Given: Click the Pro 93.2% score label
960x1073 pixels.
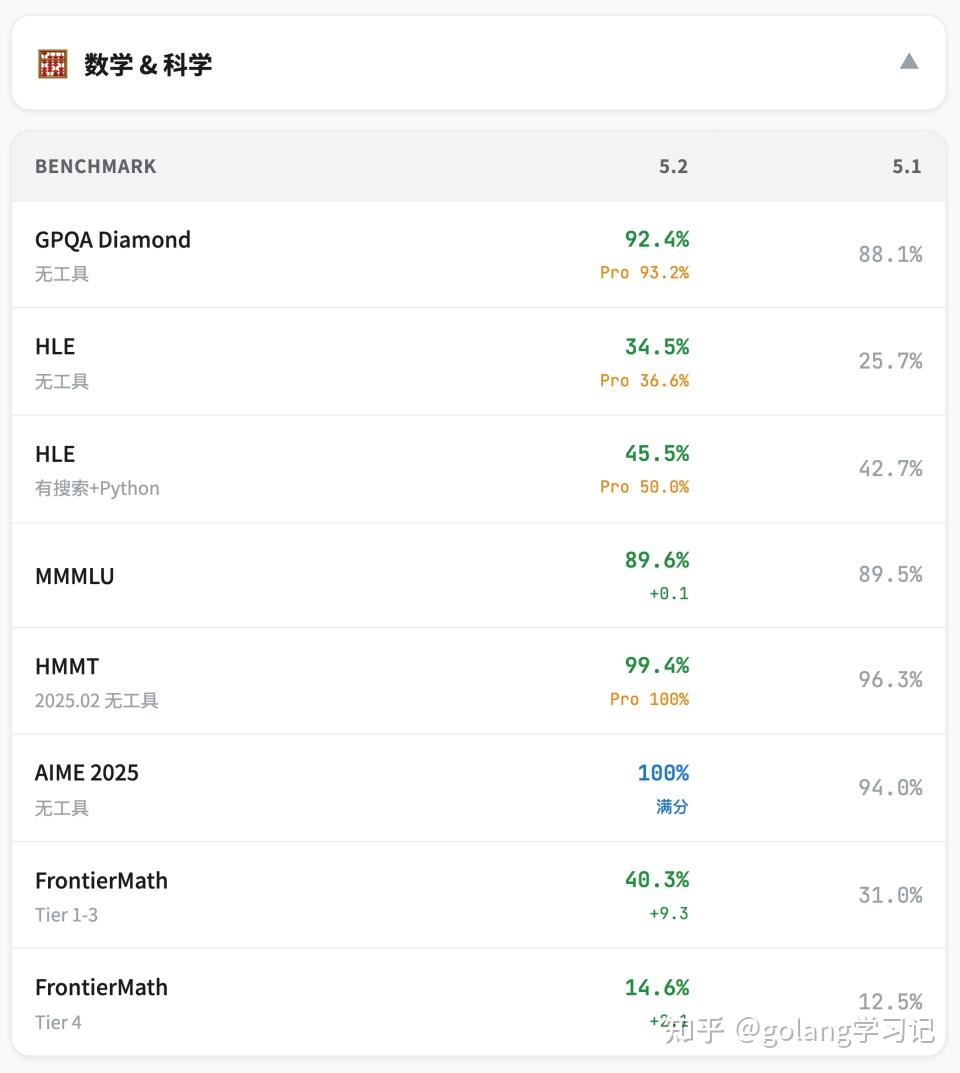Looking at the screenshot, I should pos(645,272).
